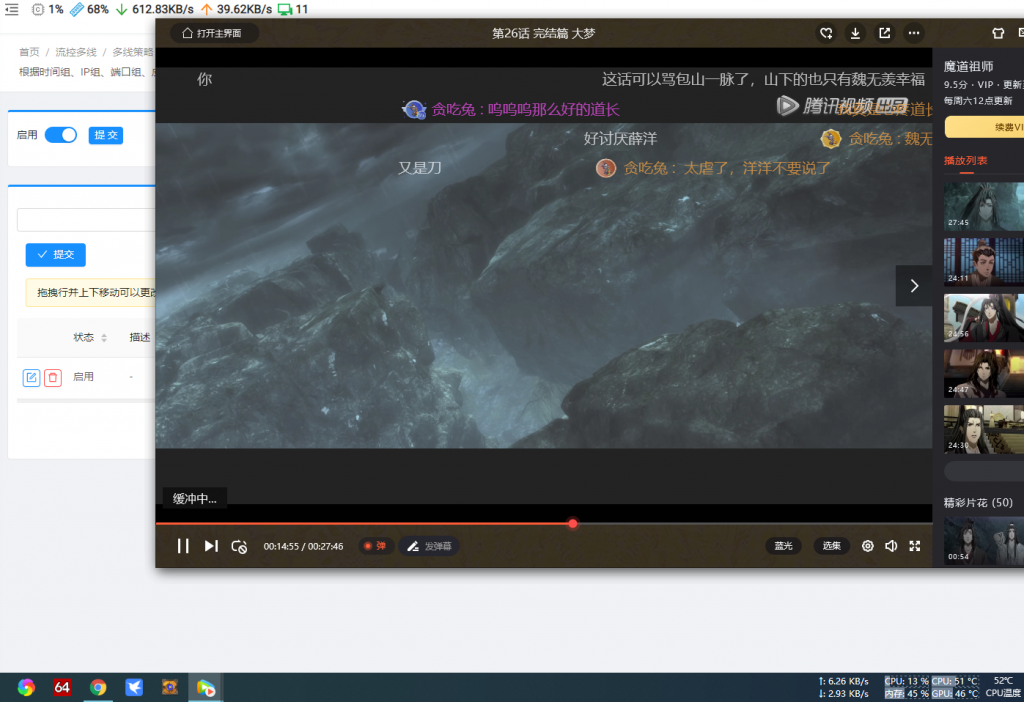The height and width of the screenshot is (702, 1024).
Task: Skip to the next episode
Action: (x=211, y=546)
